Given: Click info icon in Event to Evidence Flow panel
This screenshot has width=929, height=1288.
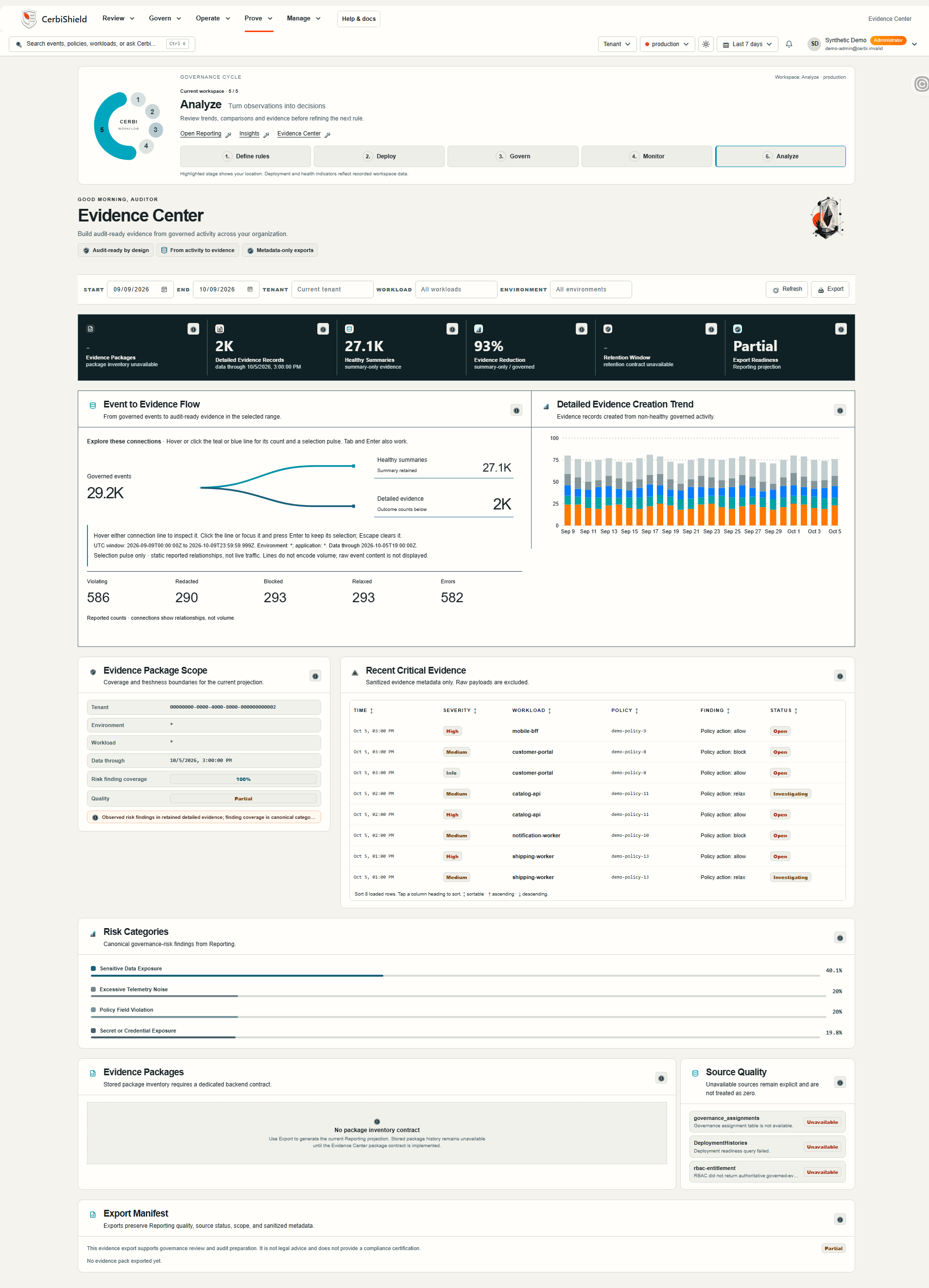Looking at the screenshot, I should (516, 410).
